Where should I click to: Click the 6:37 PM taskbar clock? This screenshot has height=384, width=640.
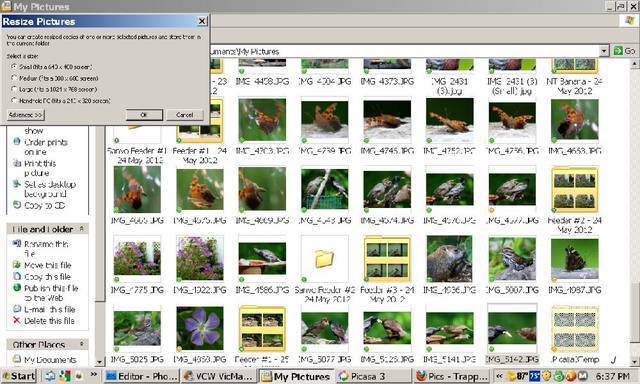(x=613, y=376)
